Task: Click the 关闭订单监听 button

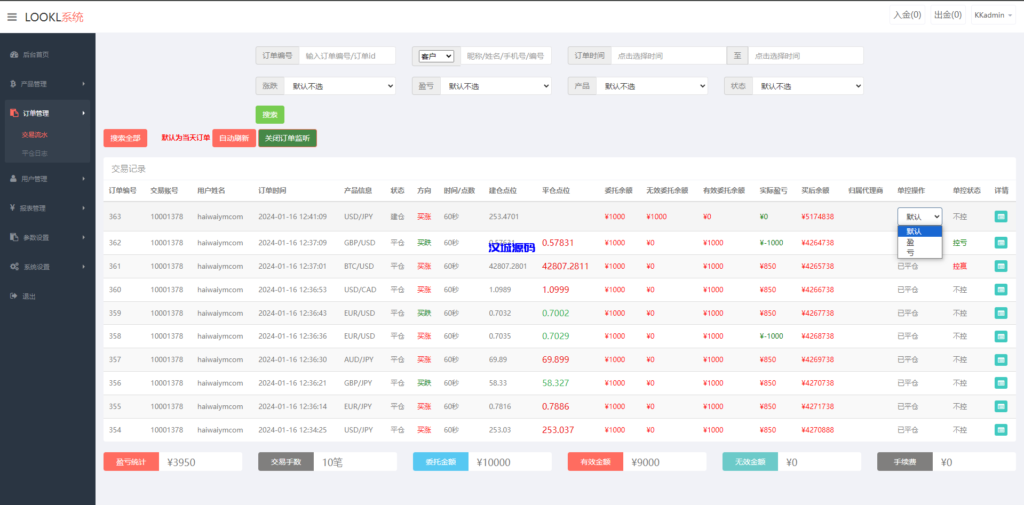Action: pos(288,138)
